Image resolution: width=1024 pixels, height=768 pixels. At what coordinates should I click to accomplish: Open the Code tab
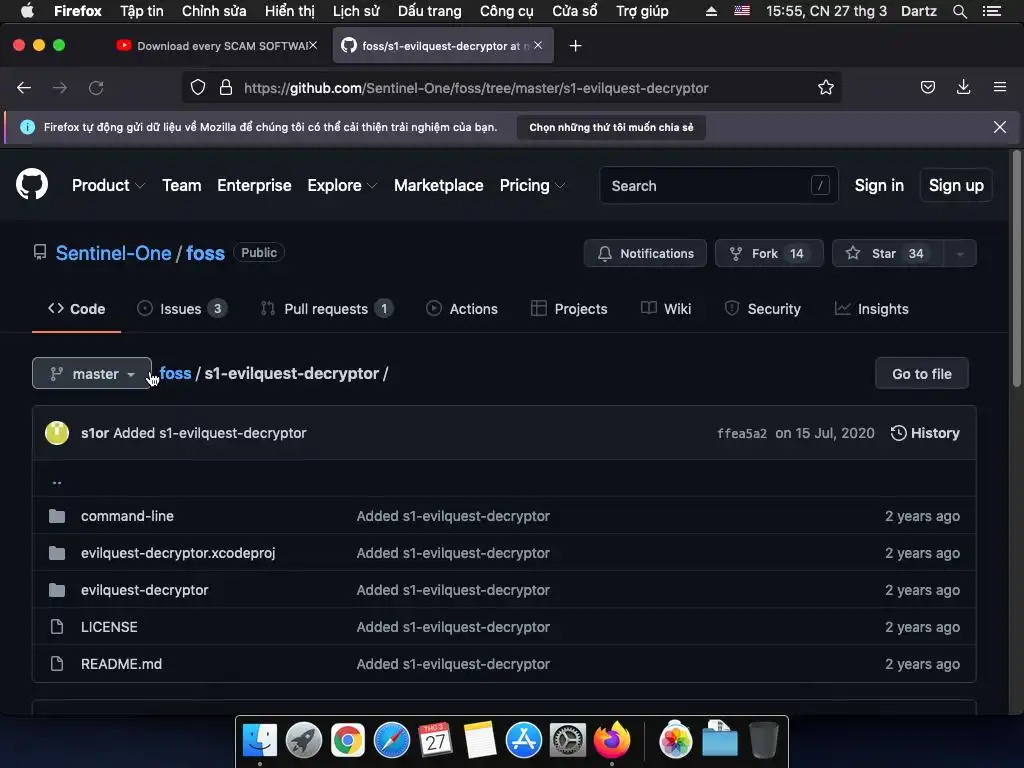[76, 309]
